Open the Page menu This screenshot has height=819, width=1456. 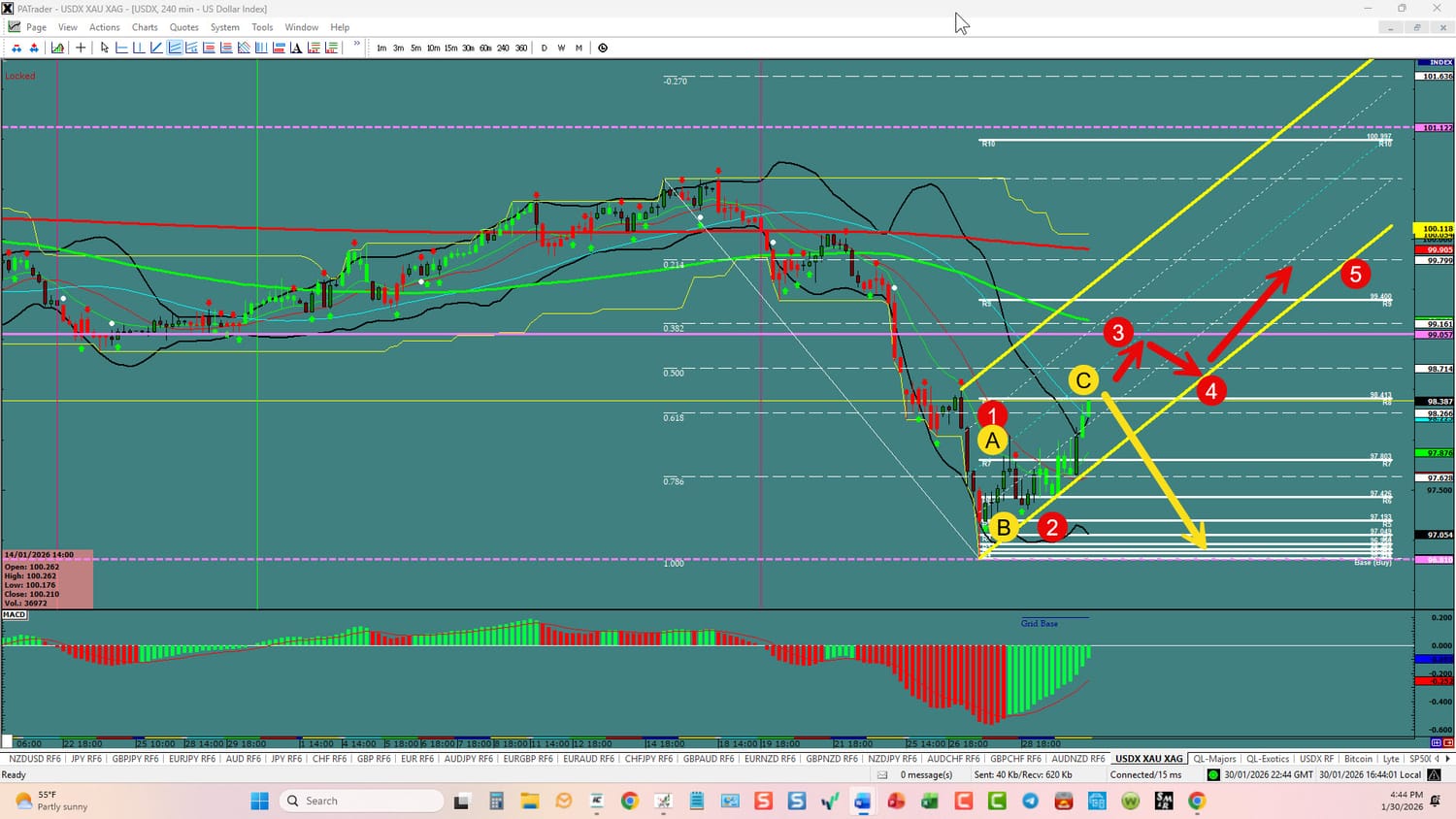tap(37, 27)
